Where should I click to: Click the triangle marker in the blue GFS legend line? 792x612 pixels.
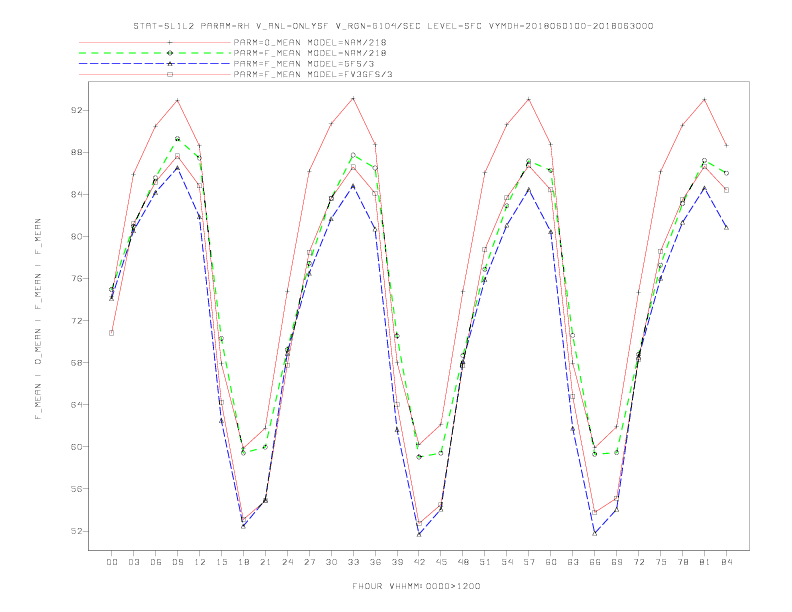[170, 64]
